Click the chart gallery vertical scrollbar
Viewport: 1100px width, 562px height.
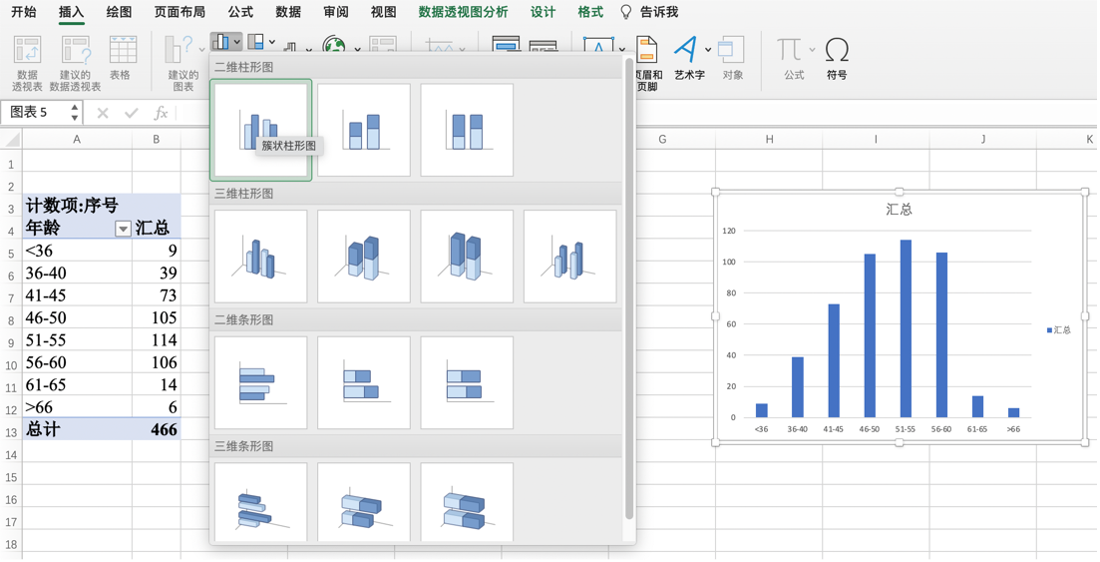point(629,300)
